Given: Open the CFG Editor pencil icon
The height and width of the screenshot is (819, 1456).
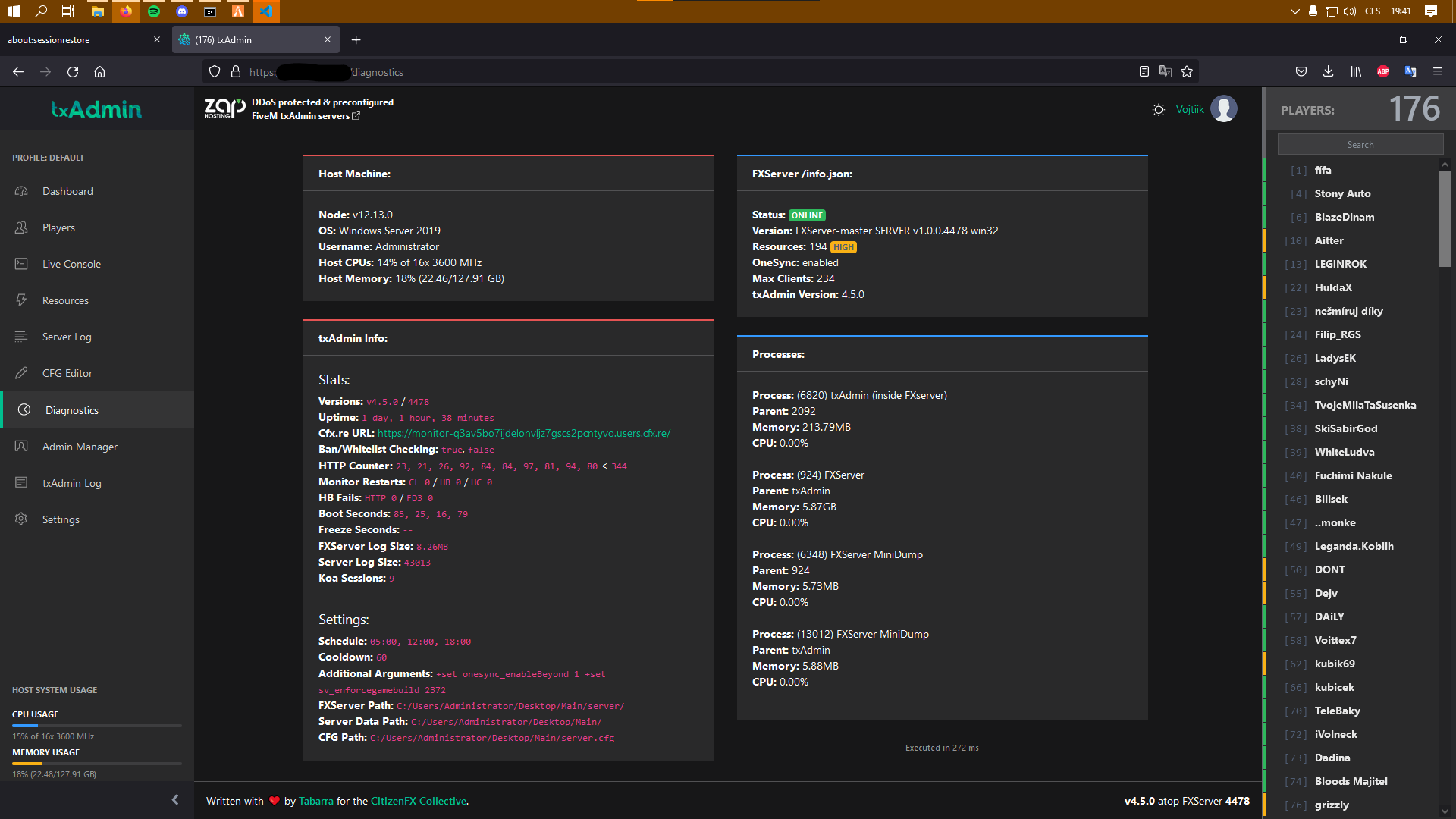Looking at the screenshot, I should point(21,373).
